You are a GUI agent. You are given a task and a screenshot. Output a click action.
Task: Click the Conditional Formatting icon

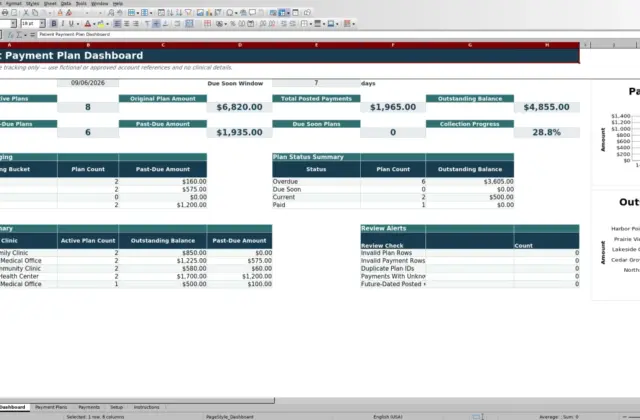(x=347, y=24)
